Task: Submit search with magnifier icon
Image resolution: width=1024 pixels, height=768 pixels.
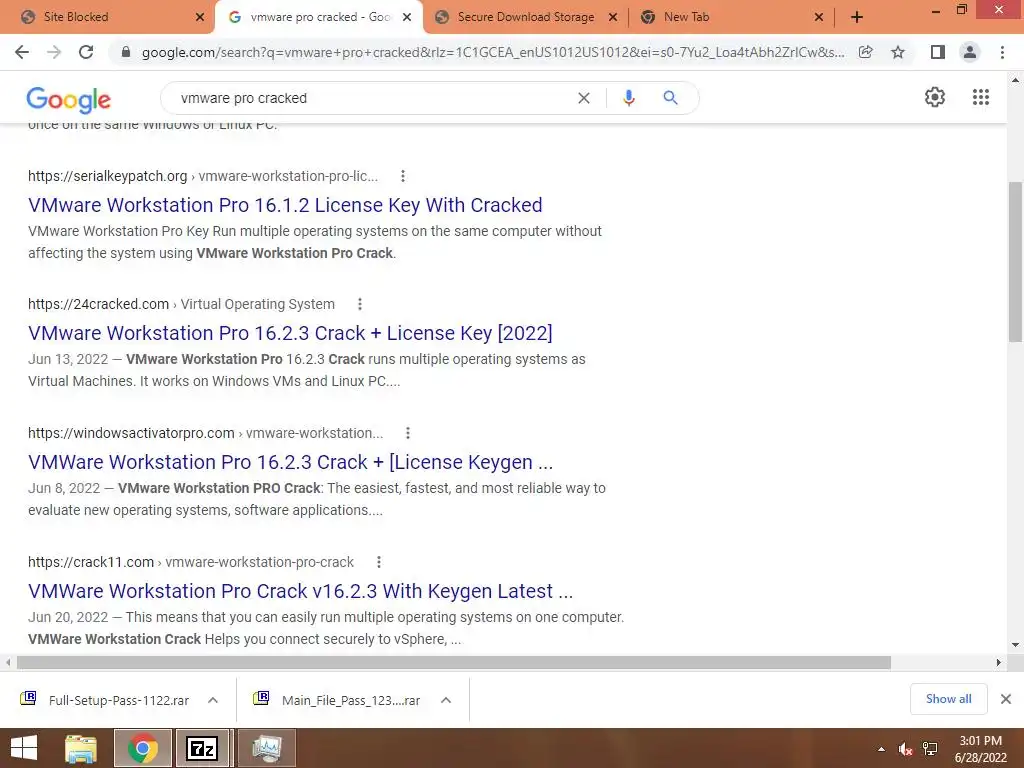Action: [670, 98]
